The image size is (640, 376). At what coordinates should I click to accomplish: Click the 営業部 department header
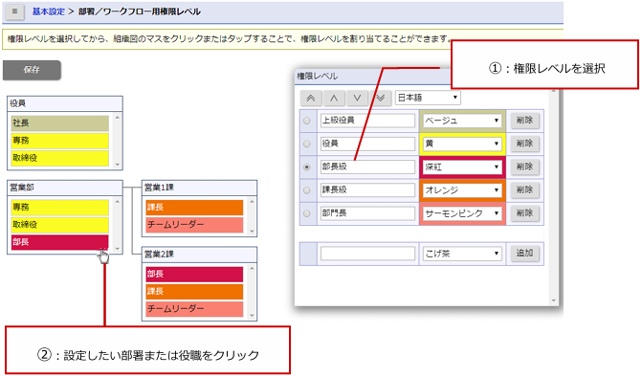pos(65,188)
